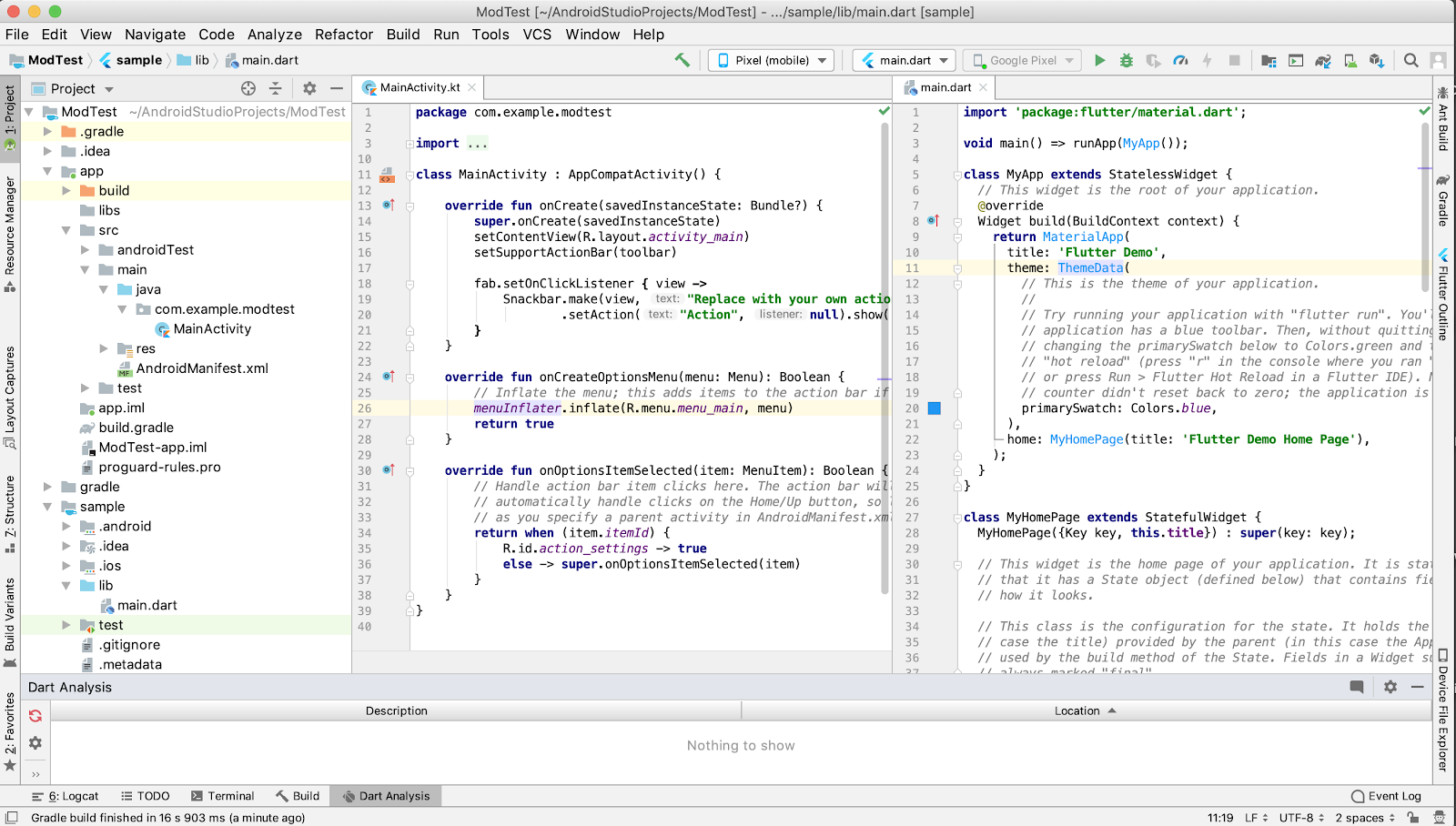
Task: Open Search Everywhere magnifier icon
Action: point(1410,61)
